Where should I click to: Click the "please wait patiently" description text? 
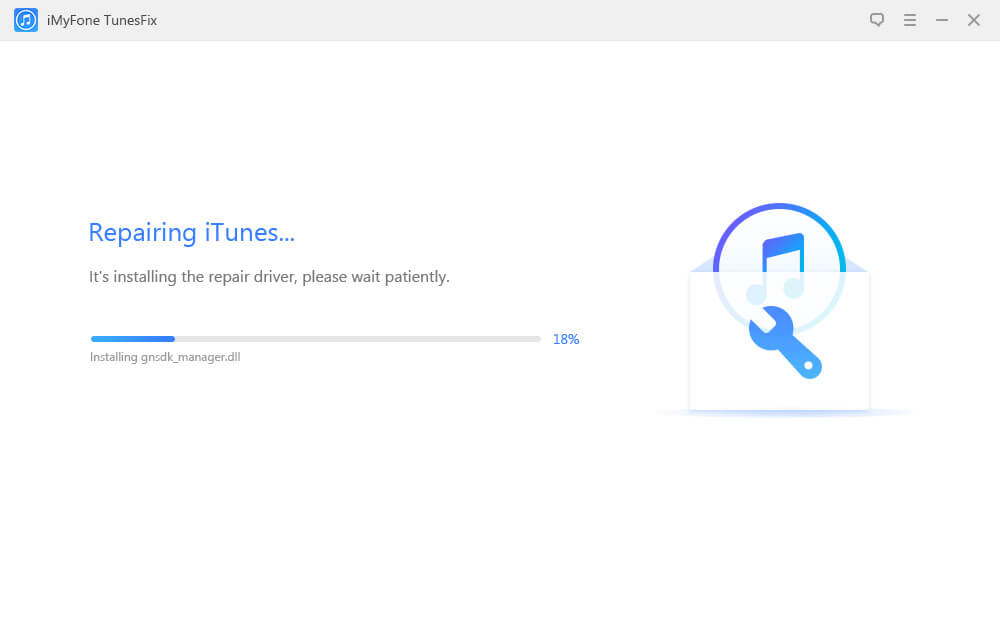coord(375,277)
